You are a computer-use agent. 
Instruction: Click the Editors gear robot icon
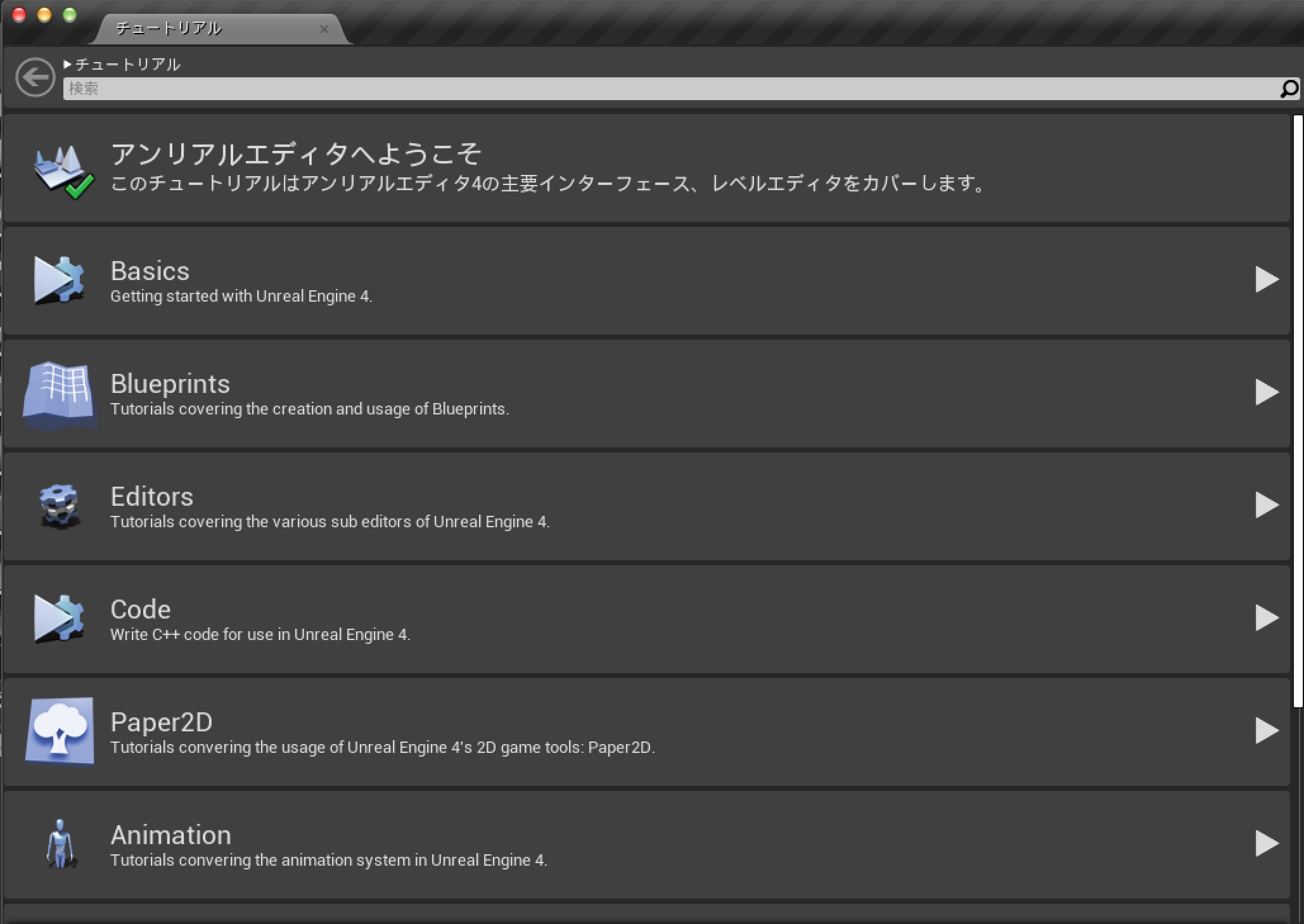[60, 506]
